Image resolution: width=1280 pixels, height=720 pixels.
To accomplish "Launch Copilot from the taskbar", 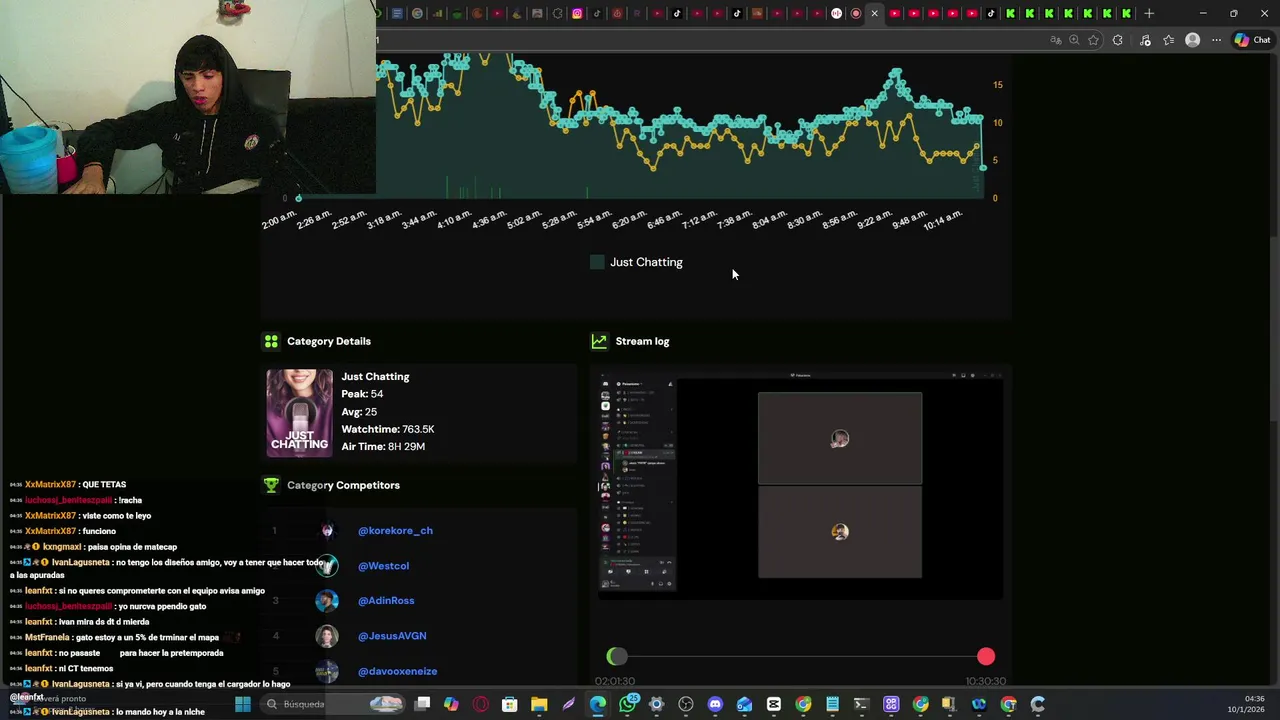I will click(451, 704).
